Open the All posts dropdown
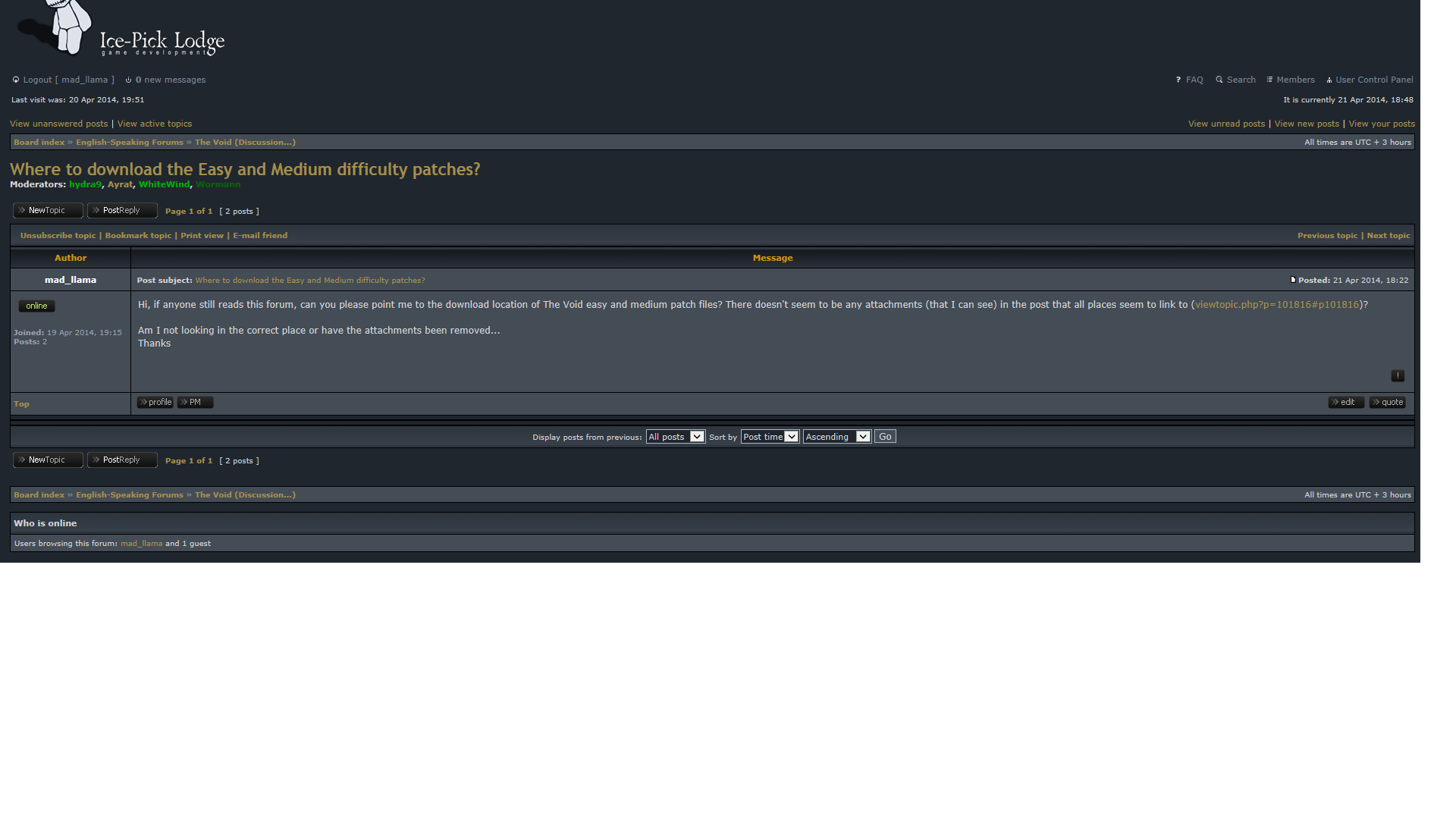 675,437
